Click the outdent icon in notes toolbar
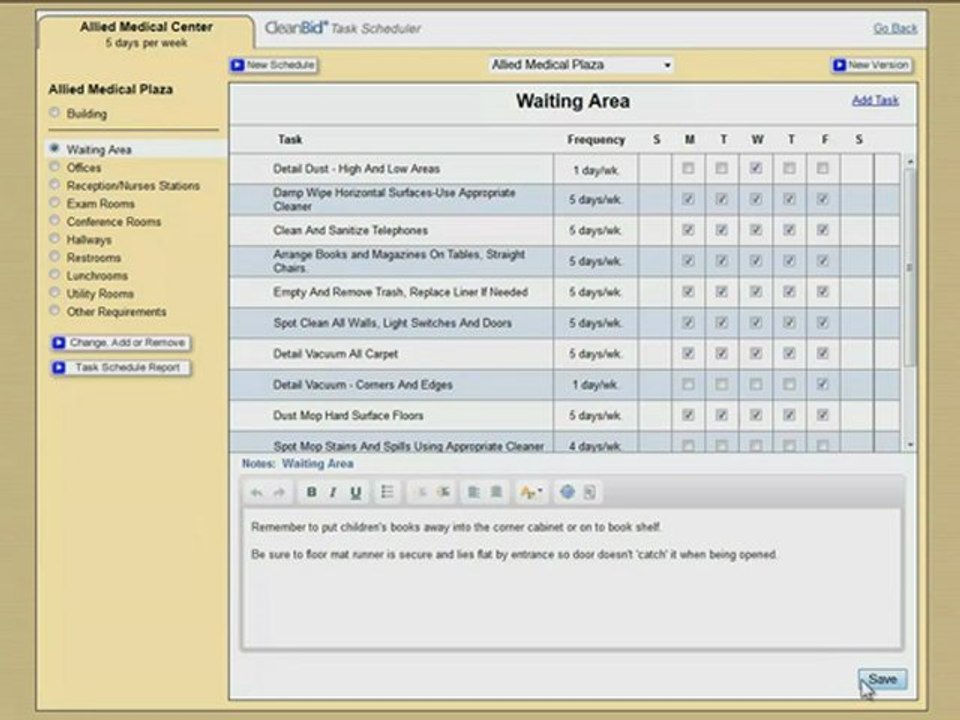960x720 pixels. pyautogui.click(x=421, y=492)
